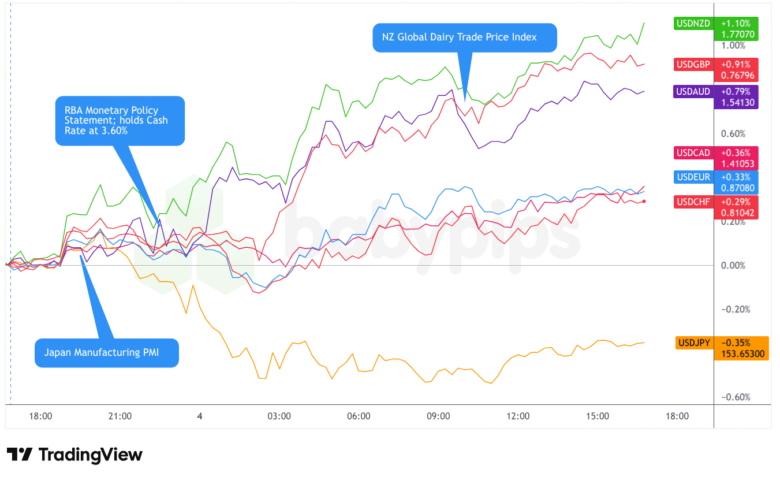The image size is (780, 480).
Task: Click the 0.00% baseline axis label
Action: pyautogui.click(x=735, y=266)
